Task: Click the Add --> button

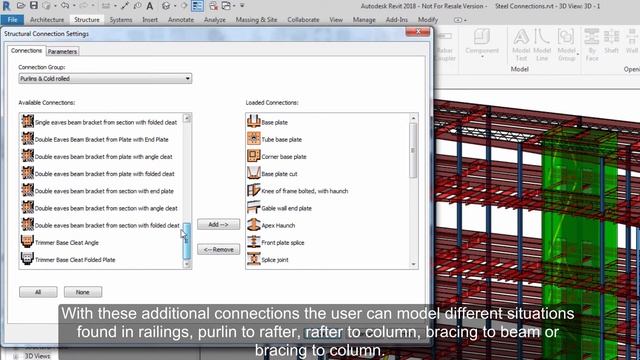Action: tap(218, 224)
